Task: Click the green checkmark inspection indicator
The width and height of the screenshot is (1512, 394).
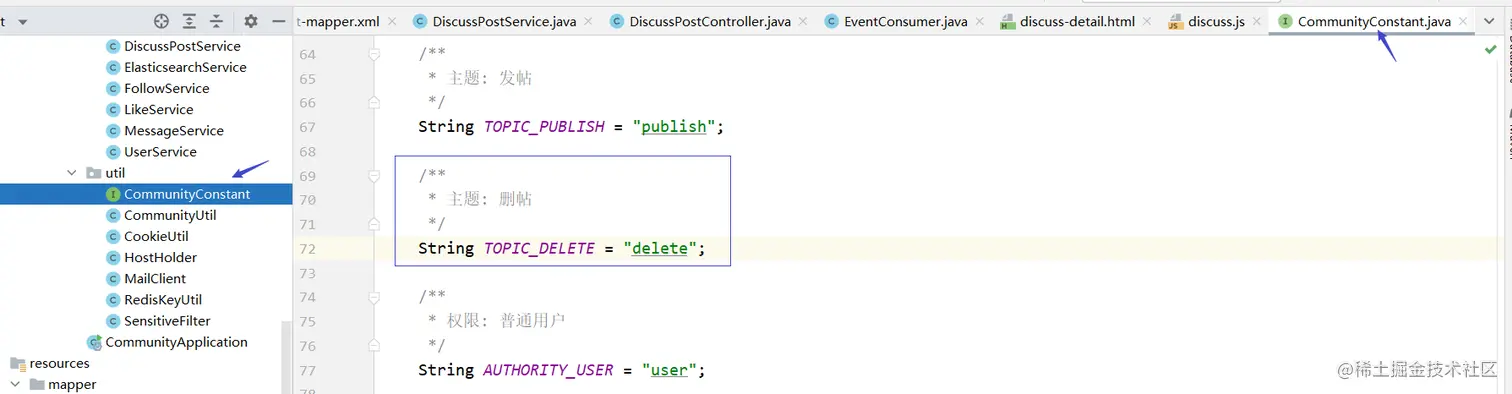Action: click(x=1490, y=48)
